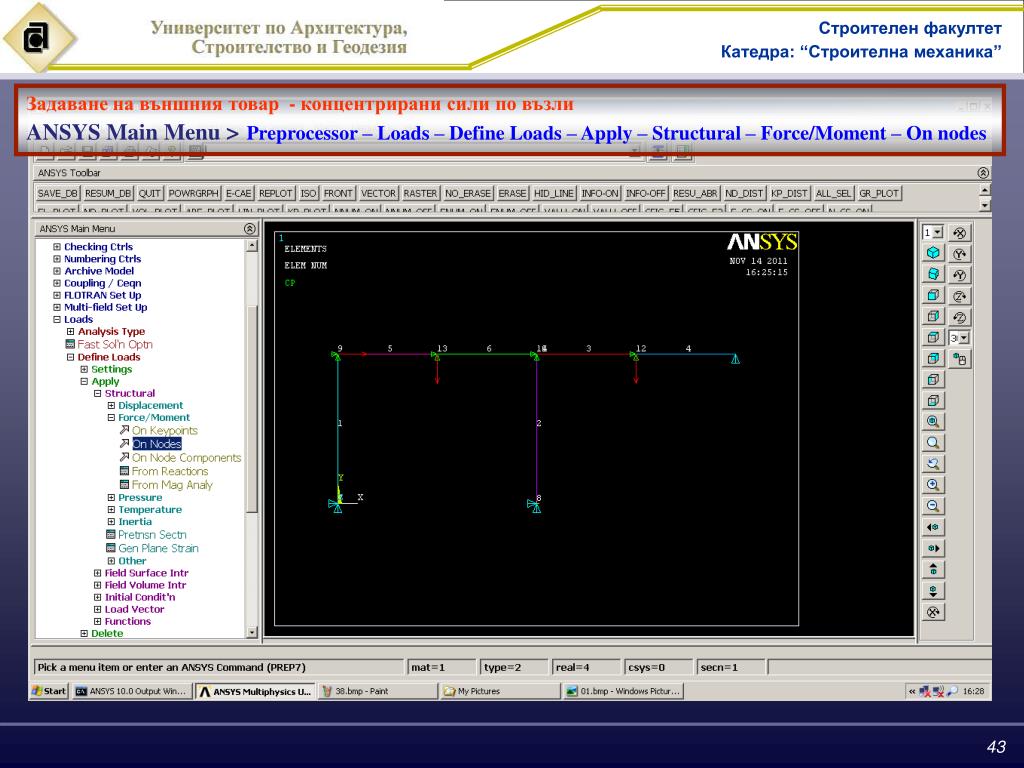
Task: Expand the Archive Model node
Action: tap(57, 271)
